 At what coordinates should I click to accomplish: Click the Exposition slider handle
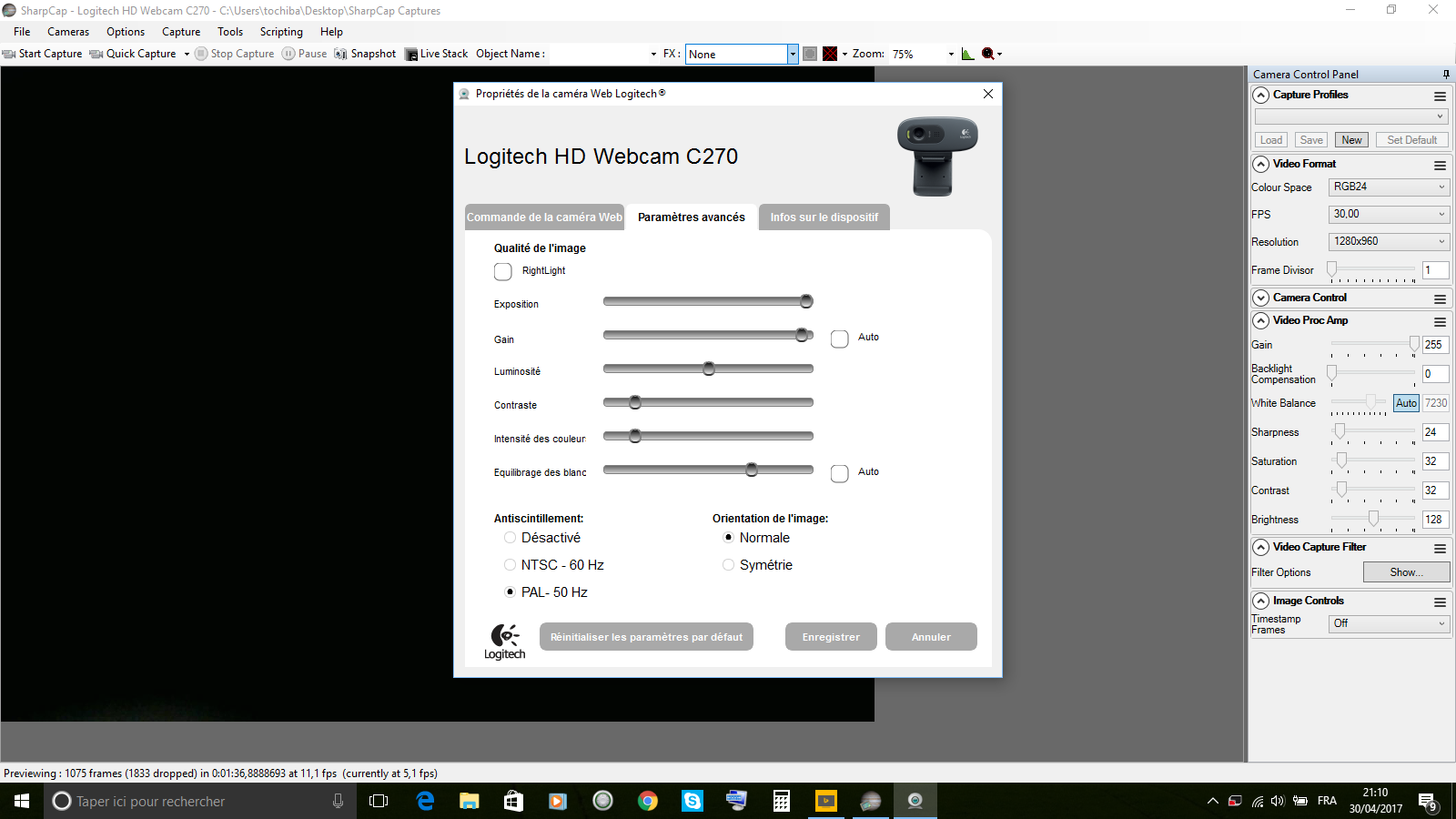(806, 301)
